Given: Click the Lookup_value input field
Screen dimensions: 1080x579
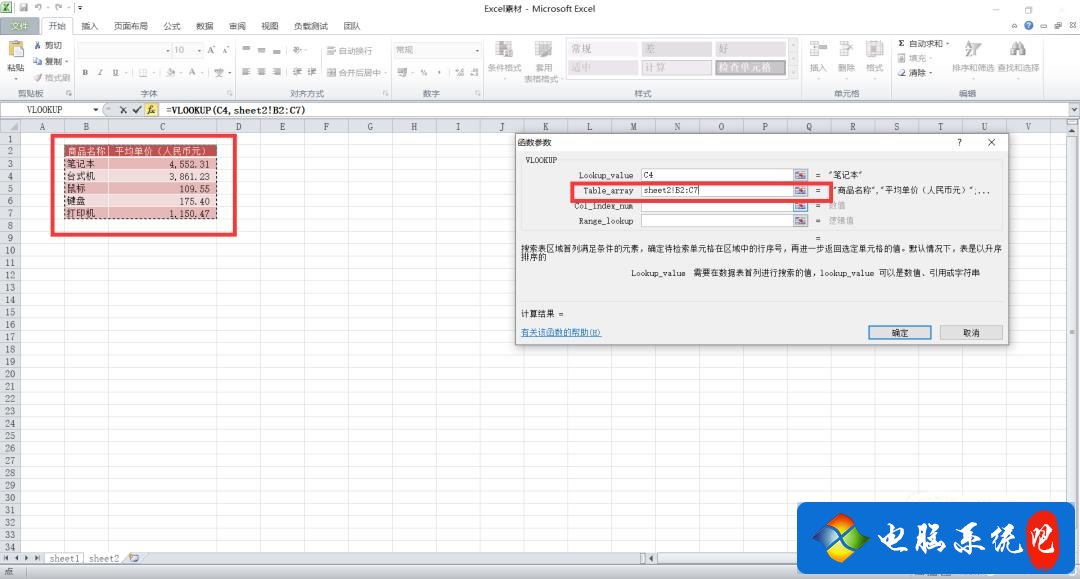Looking at the screenshot, I should (716, 175).
